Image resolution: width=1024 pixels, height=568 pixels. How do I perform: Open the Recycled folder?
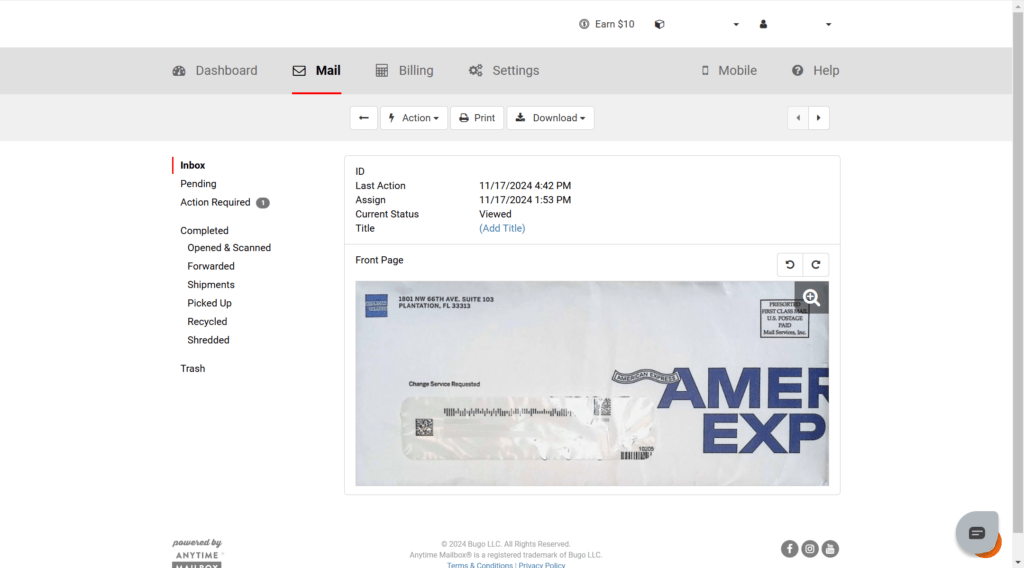coord(207,322)
